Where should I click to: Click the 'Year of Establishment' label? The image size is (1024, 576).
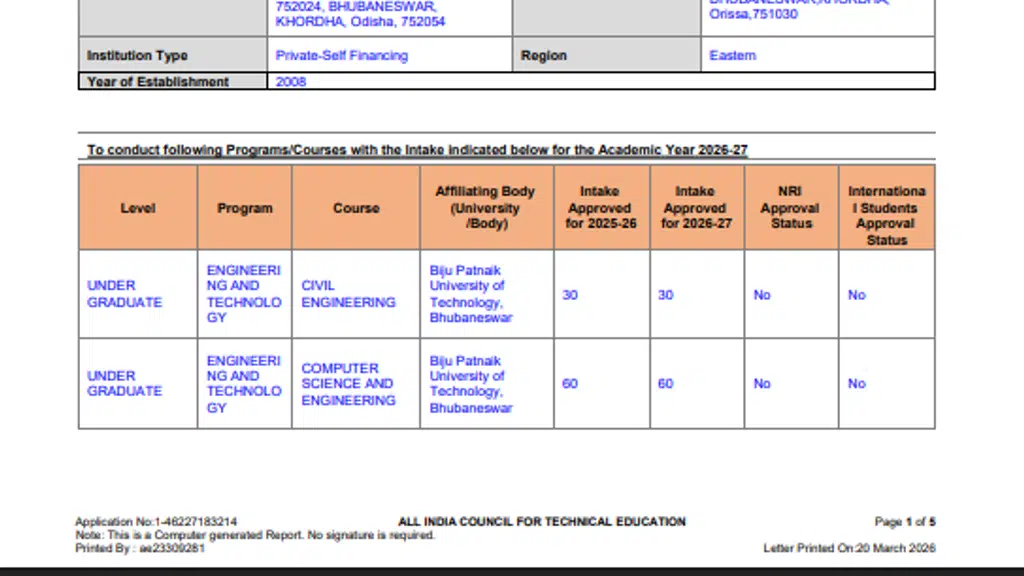pos(157,82)
